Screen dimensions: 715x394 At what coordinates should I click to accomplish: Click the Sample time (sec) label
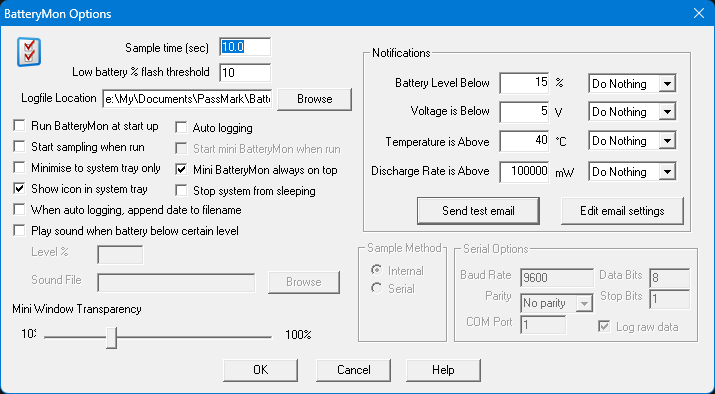pos(167,48)
